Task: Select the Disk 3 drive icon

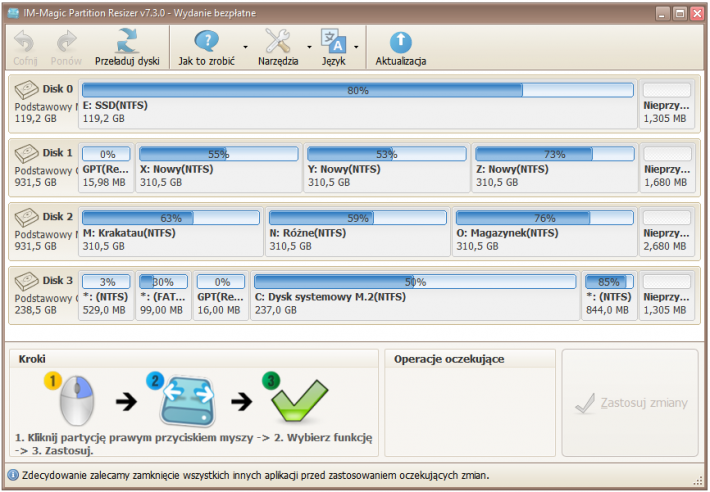Action: click(x=27, y=281)
